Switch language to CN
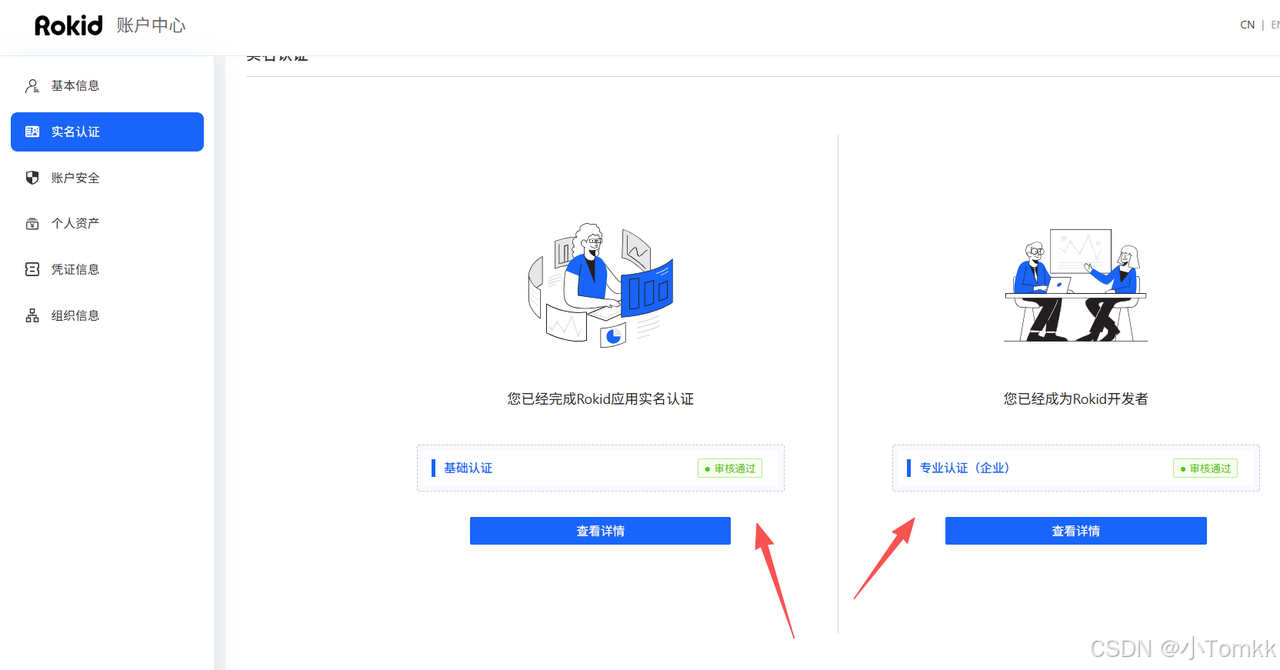Image resolution: width=1280 pixels, height=670 pixels. [1247, 25]
